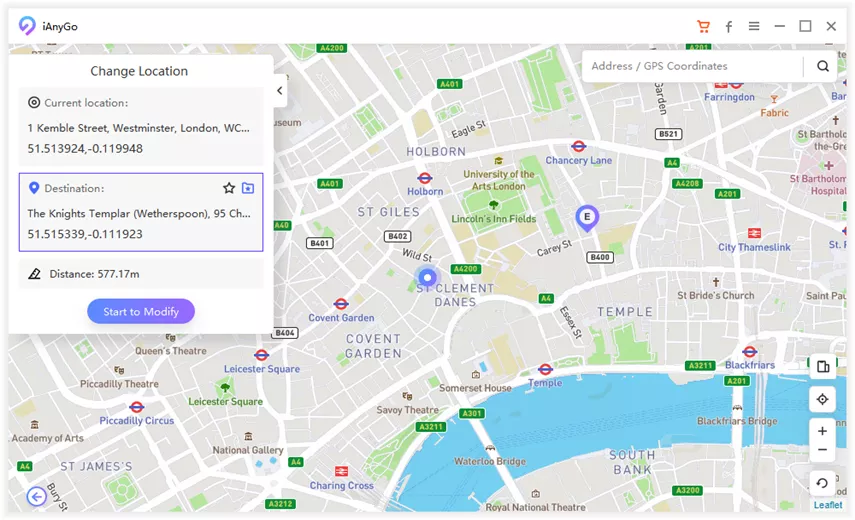
Task: Click Blackfriars station marker
Action: pos(750,352)
